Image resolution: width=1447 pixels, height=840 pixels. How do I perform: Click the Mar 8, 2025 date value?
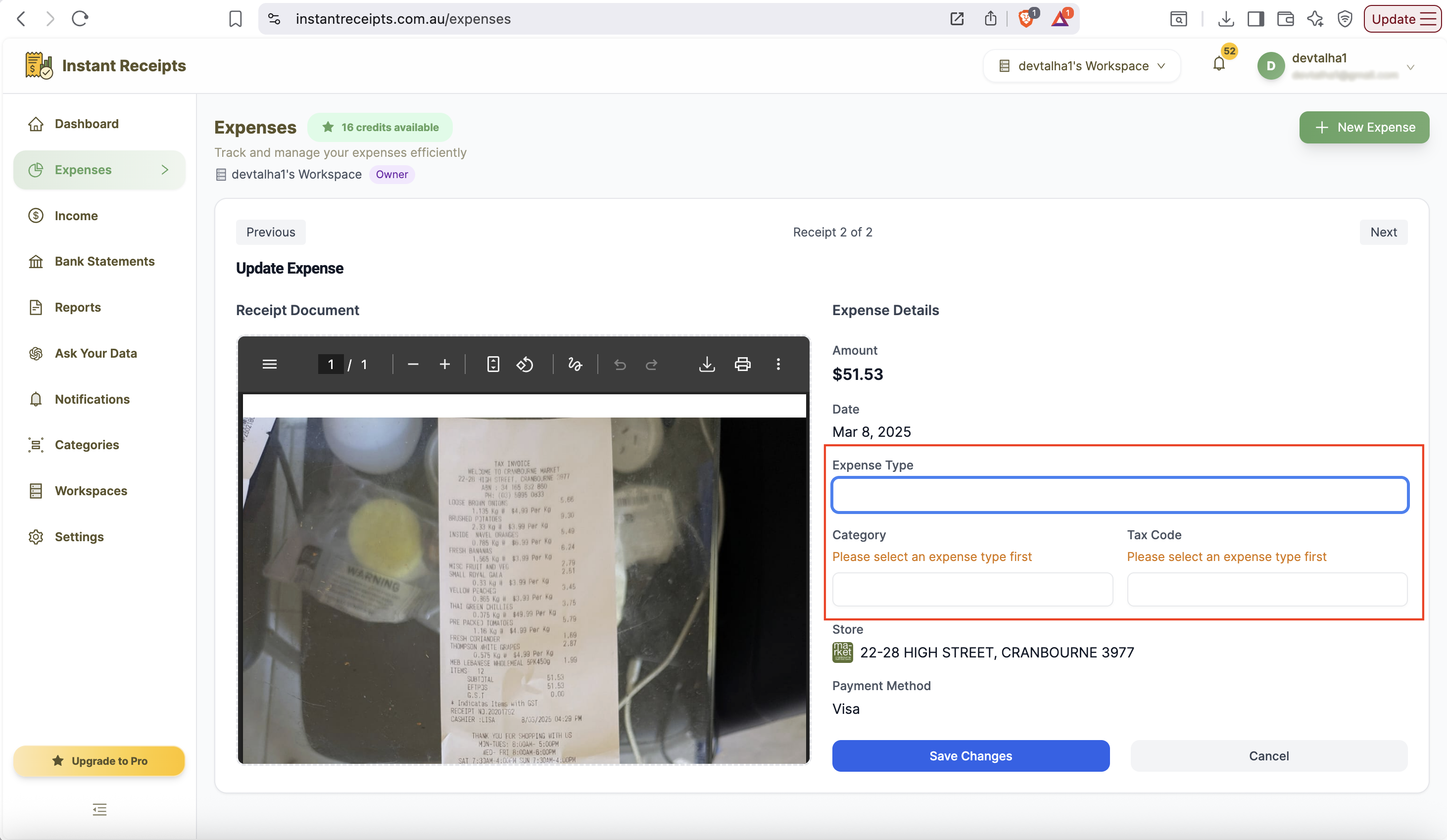point(871,432)
